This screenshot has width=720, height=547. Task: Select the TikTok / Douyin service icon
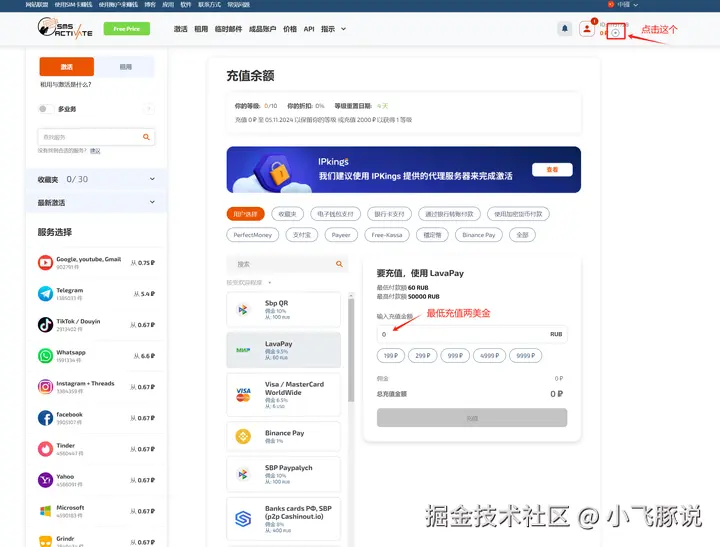click(45, 325)
